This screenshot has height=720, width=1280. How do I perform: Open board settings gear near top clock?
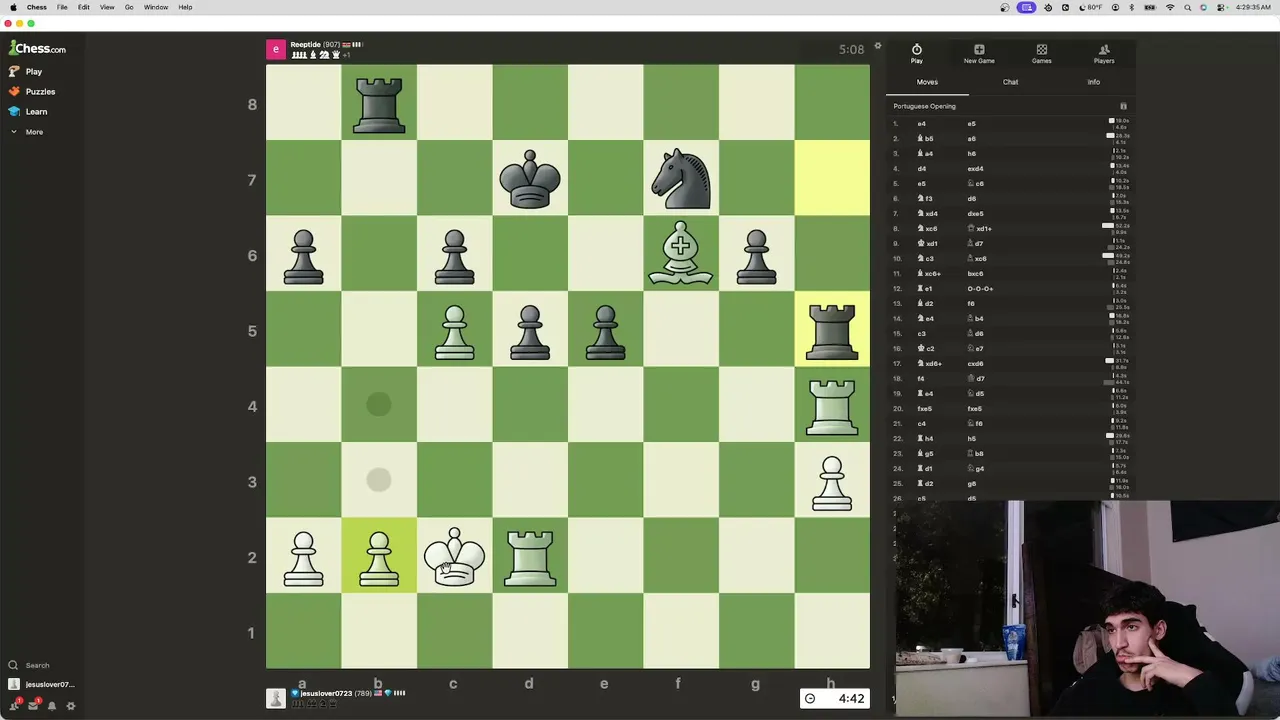click(x=878, y=46)
